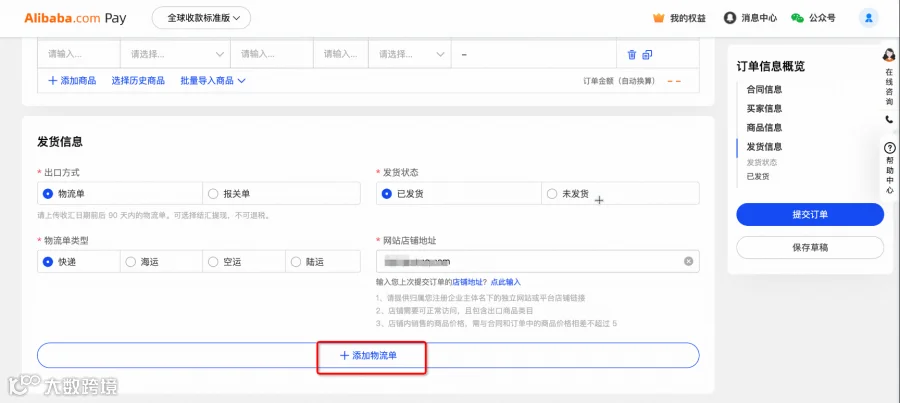
Task: Jump to 商品信息 in order overview
Action: click(x=764, y=127)
